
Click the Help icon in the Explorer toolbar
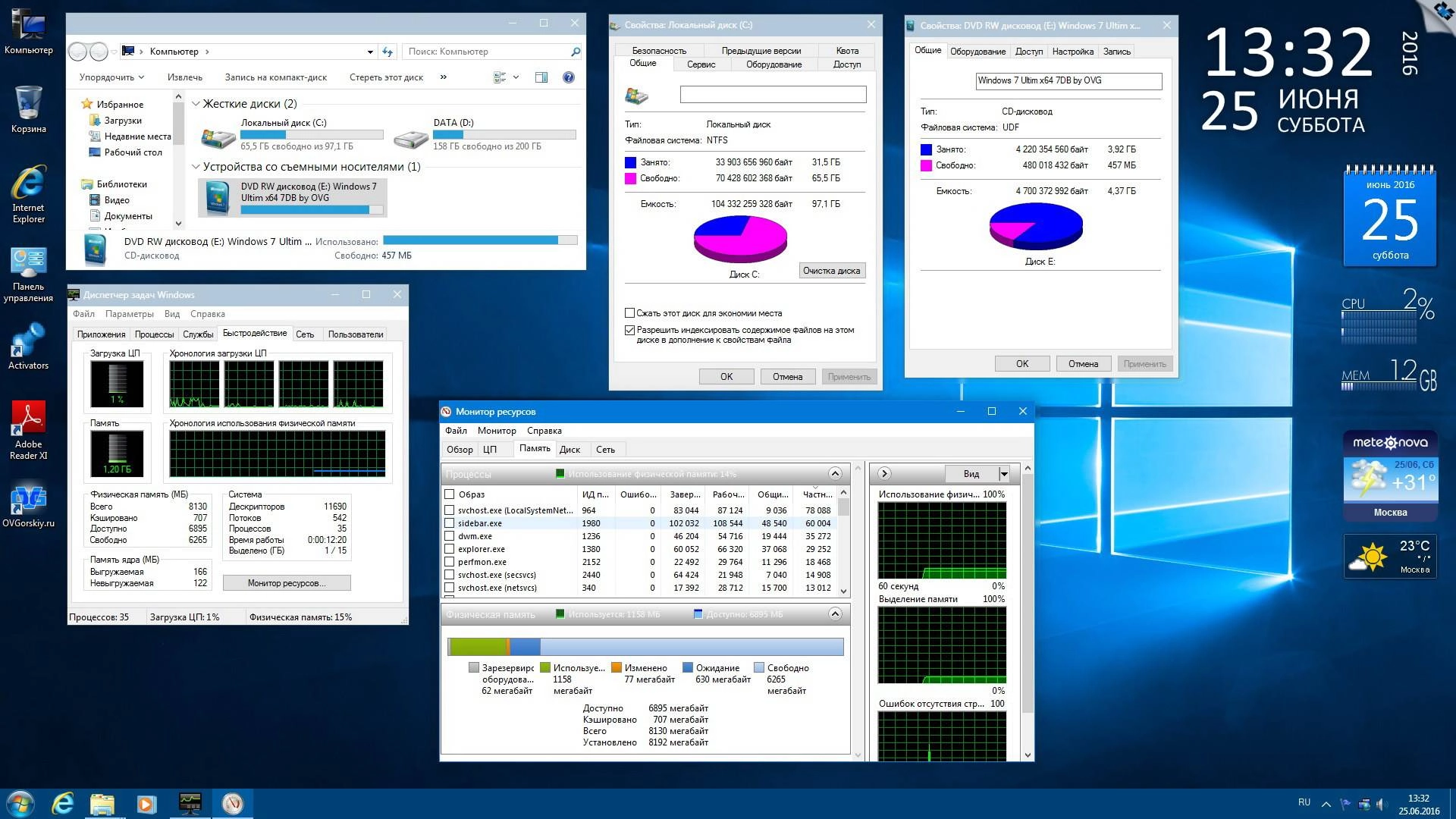[x=568, y=77]
